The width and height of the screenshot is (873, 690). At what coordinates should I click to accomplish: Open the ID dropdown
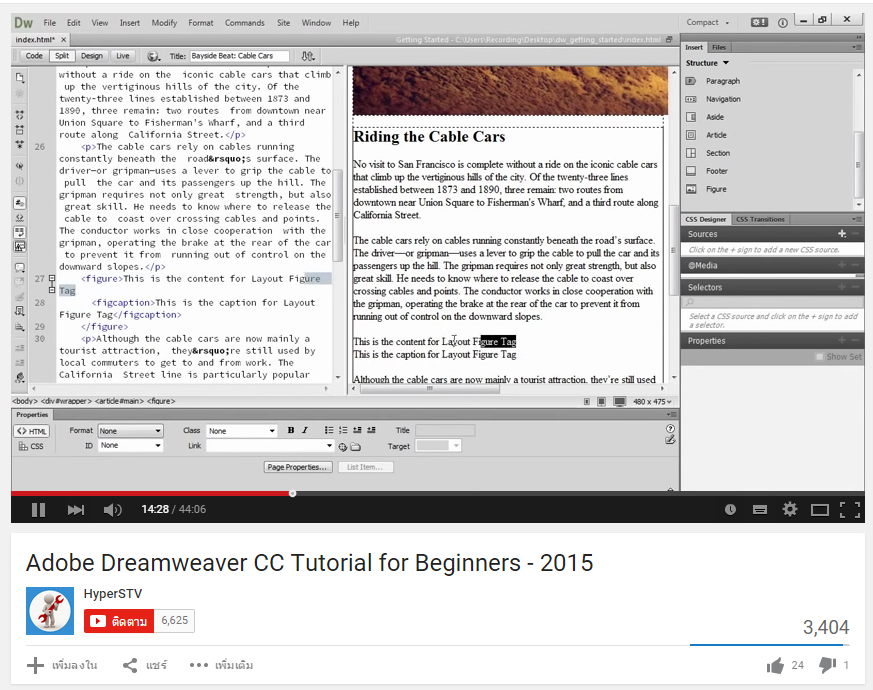pyautogui.click(x=130, y=446)
